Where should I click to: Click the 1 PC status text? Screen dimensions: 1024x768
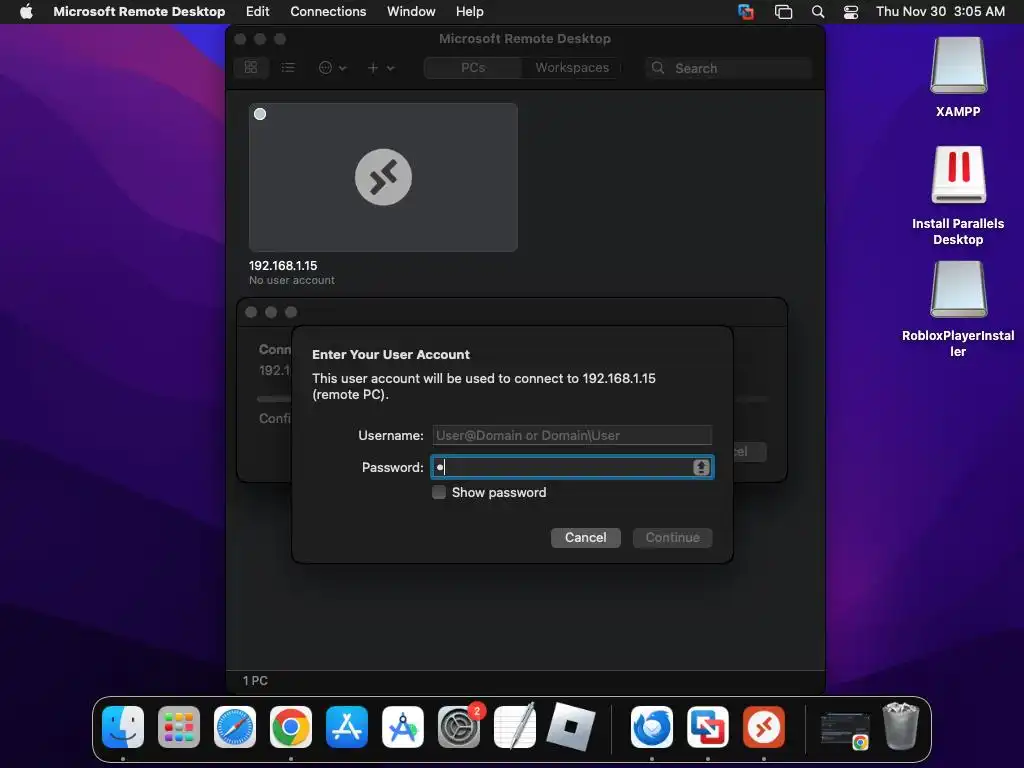coord(255,680)
